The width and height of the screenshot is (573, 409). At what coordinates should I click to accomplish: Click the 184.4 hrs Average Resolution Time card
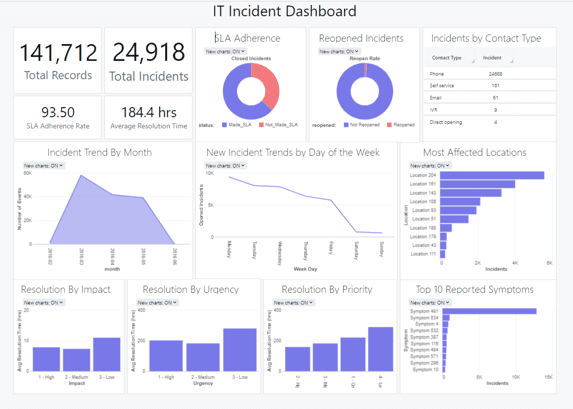pyautogui.click(x=148, y=117)
